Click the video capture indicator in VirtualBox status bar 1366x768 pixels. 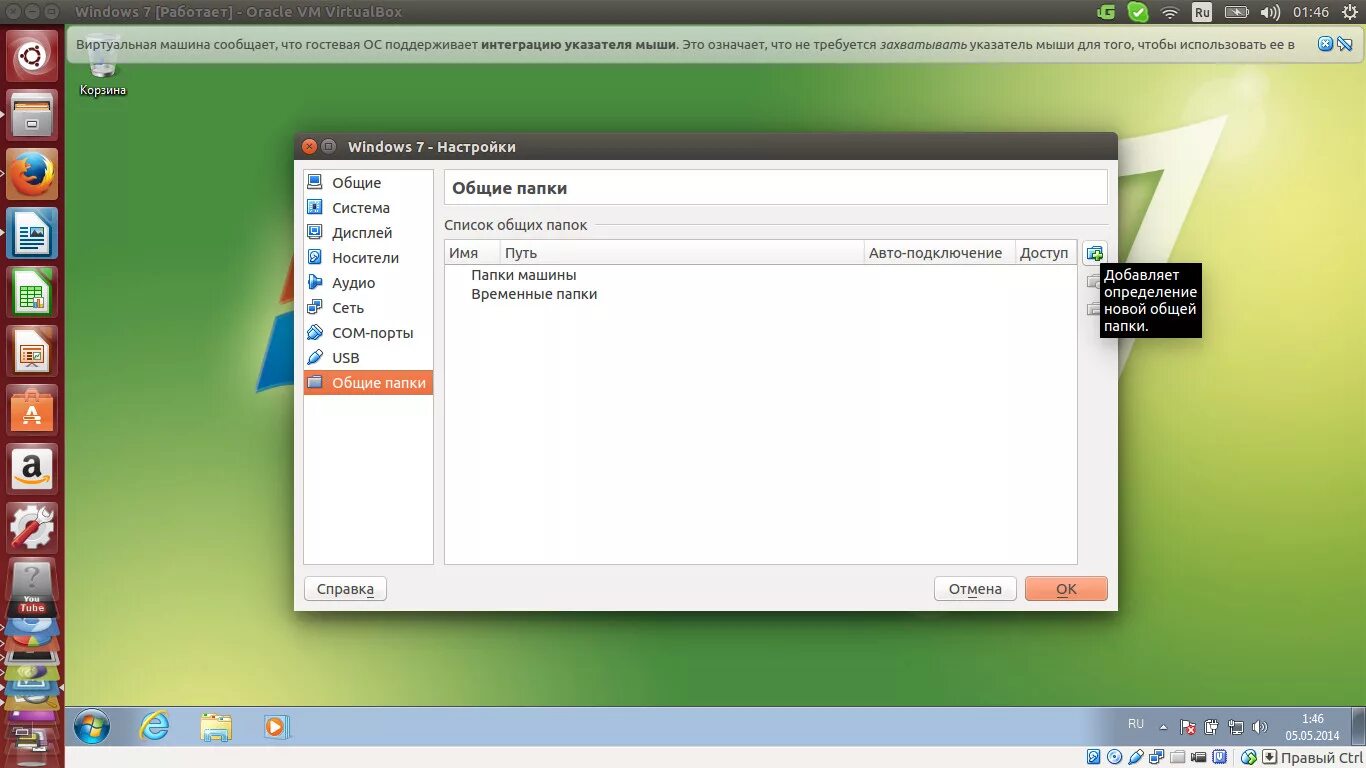[1198, 757]
